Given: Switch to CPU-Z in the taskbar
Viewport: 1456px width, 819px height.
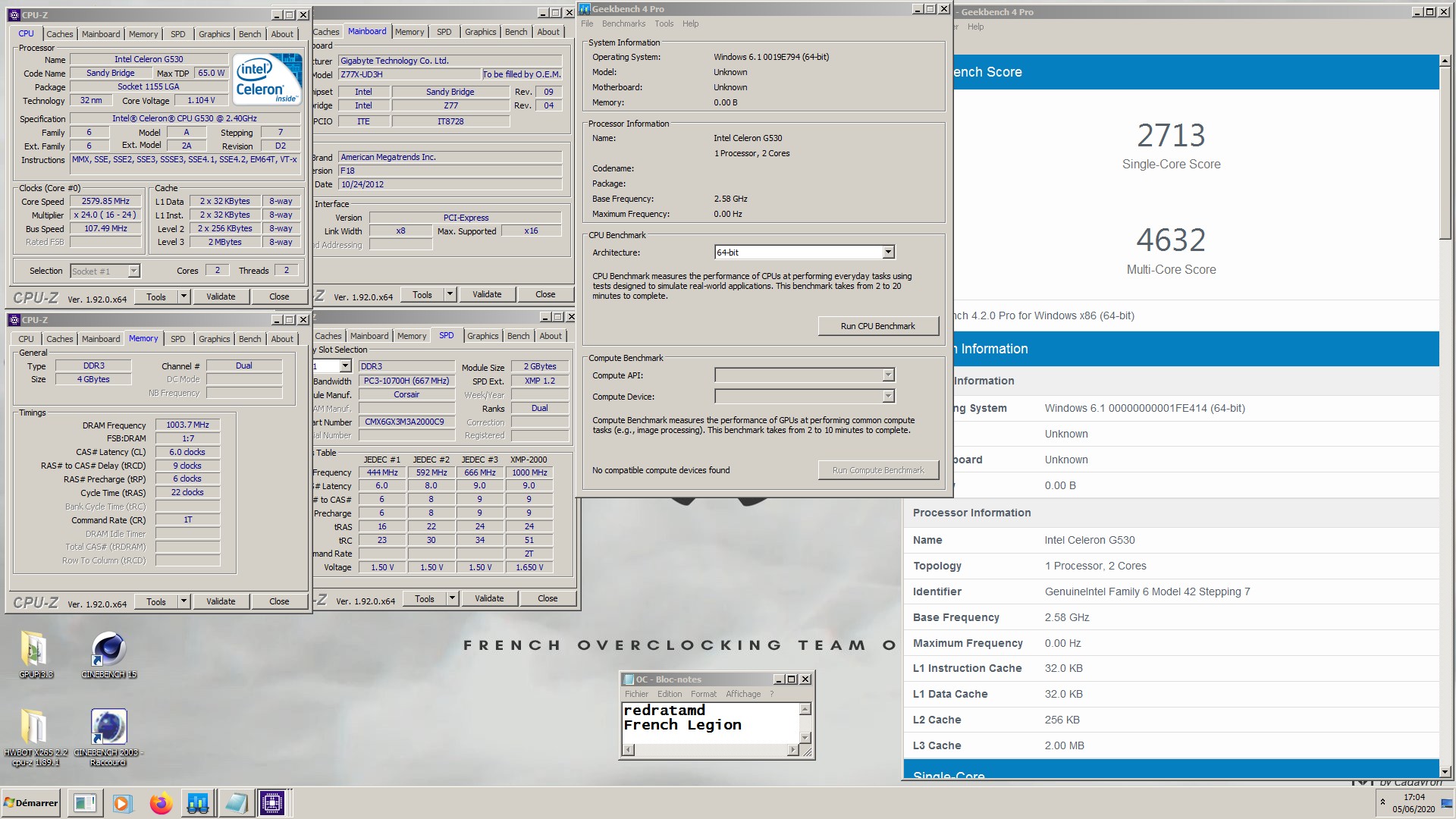Looking at the screenshot, I should pyautogui.click(x=272, y=803).
